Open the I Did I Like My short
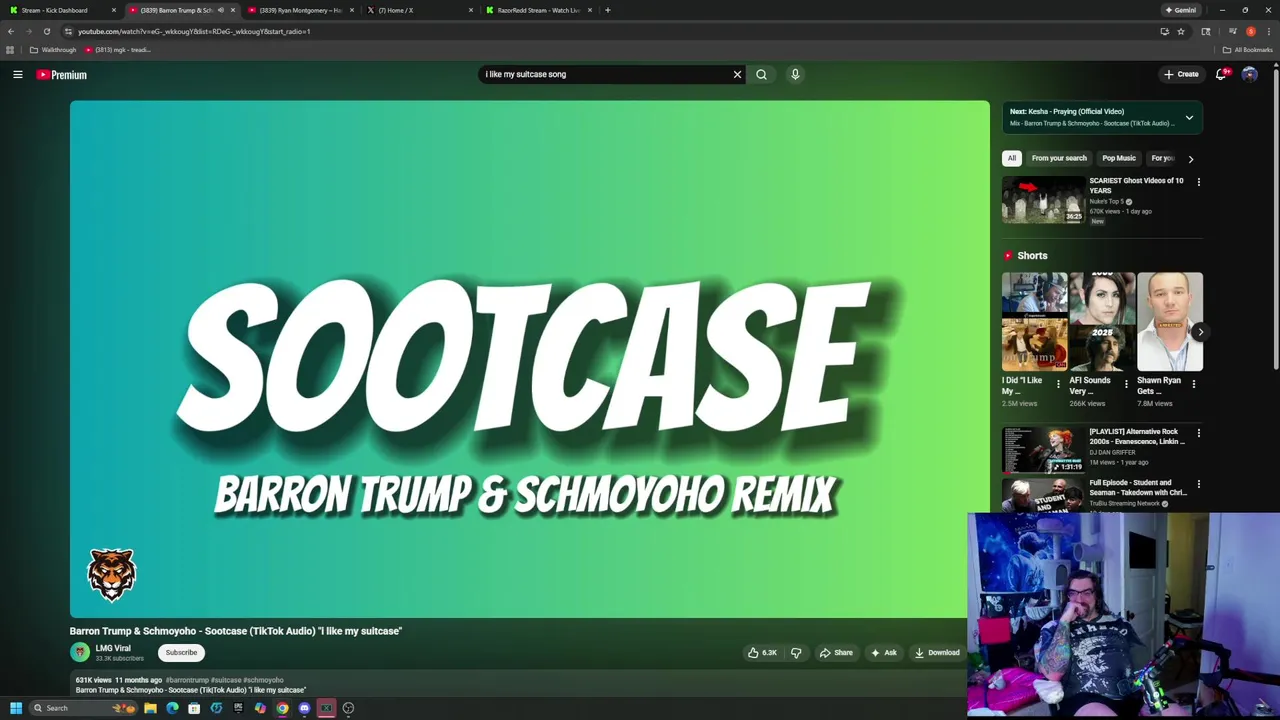This screenshot has height=720, width=1280. 1034,322
